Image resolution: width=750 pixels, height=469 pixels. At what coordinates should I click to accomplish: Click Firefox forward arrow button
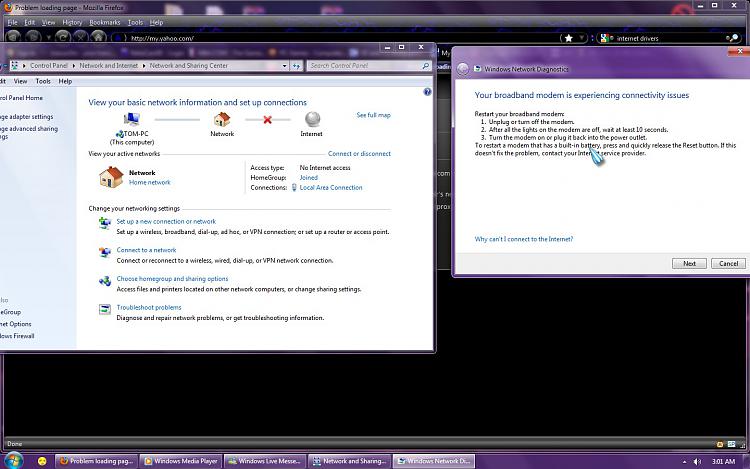[33, 37]
